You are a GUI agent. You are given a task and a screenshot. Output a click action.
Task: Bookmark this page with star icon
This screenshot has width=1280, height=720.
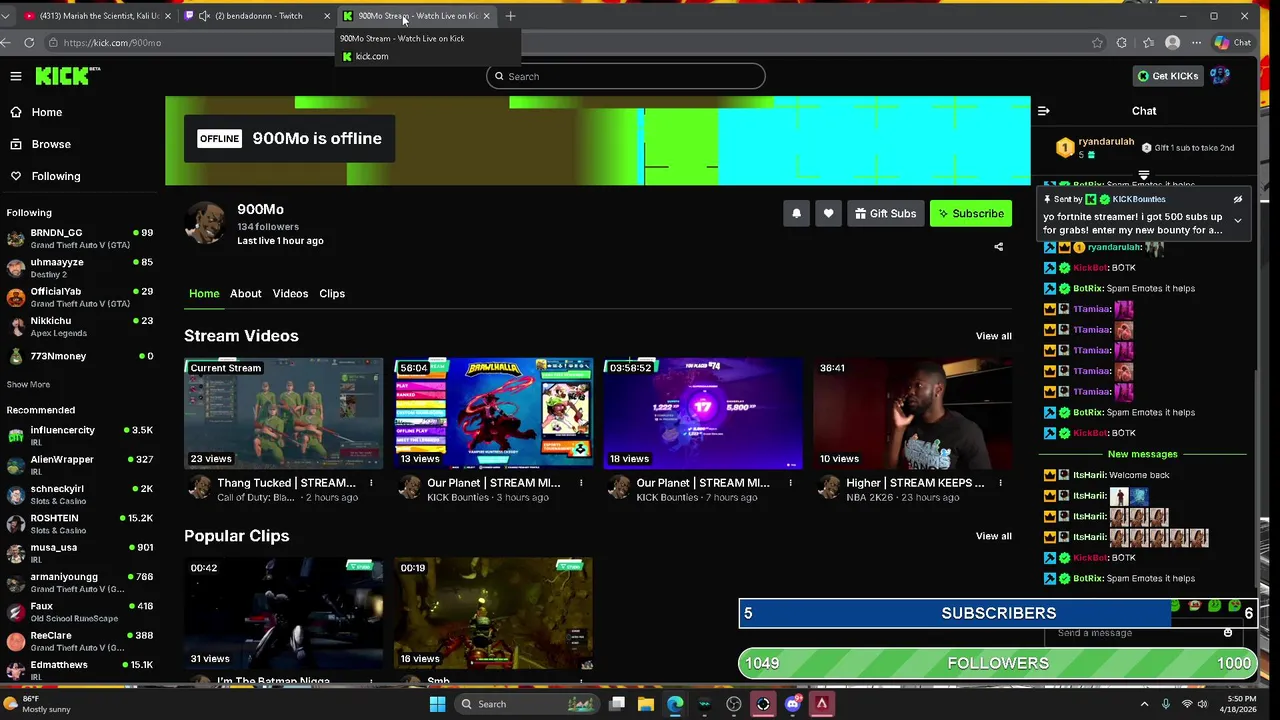click(x=1097, y=43)
